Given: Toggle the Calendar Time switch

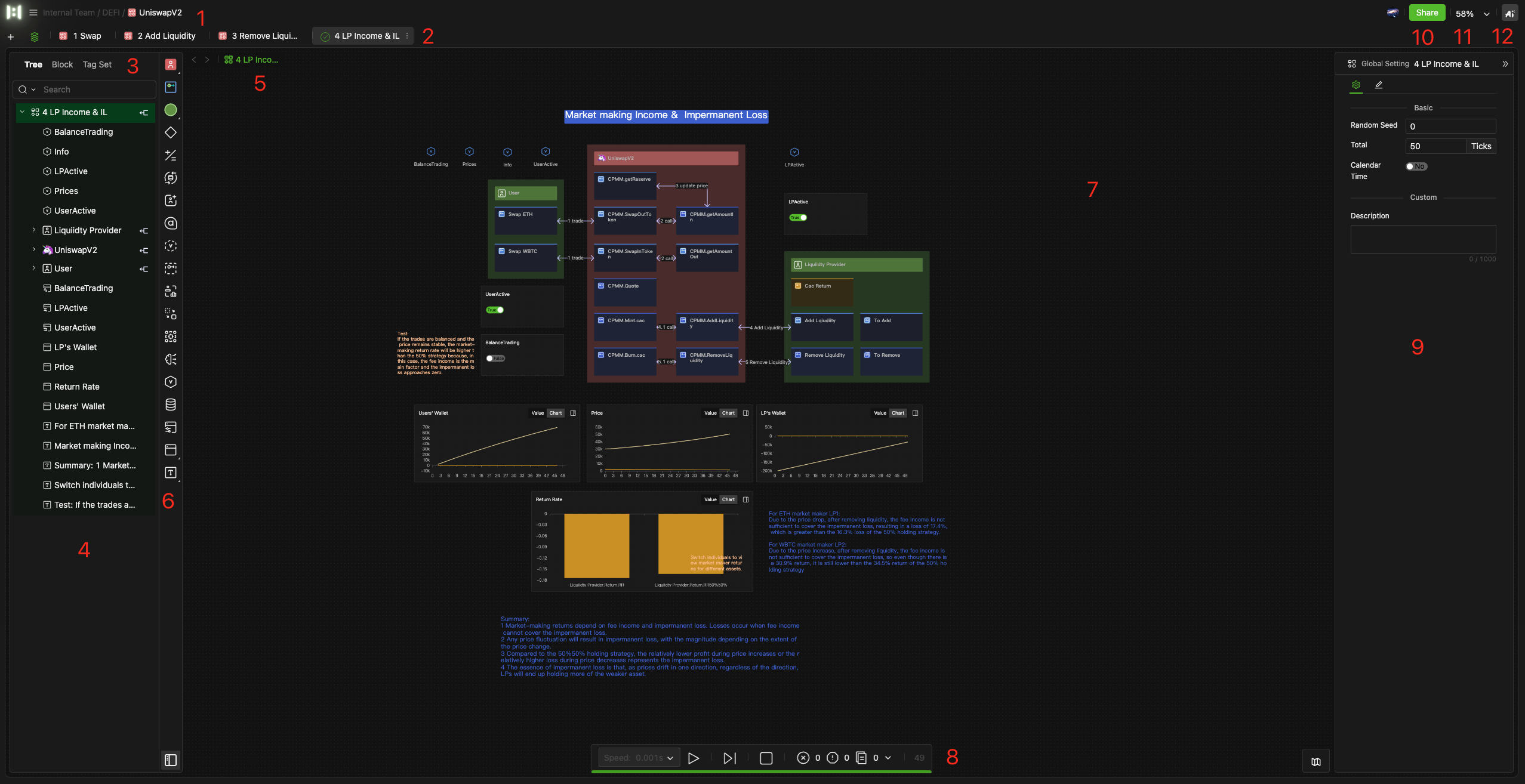Looking at the screenshot, I should click(x=1416, y=166).
